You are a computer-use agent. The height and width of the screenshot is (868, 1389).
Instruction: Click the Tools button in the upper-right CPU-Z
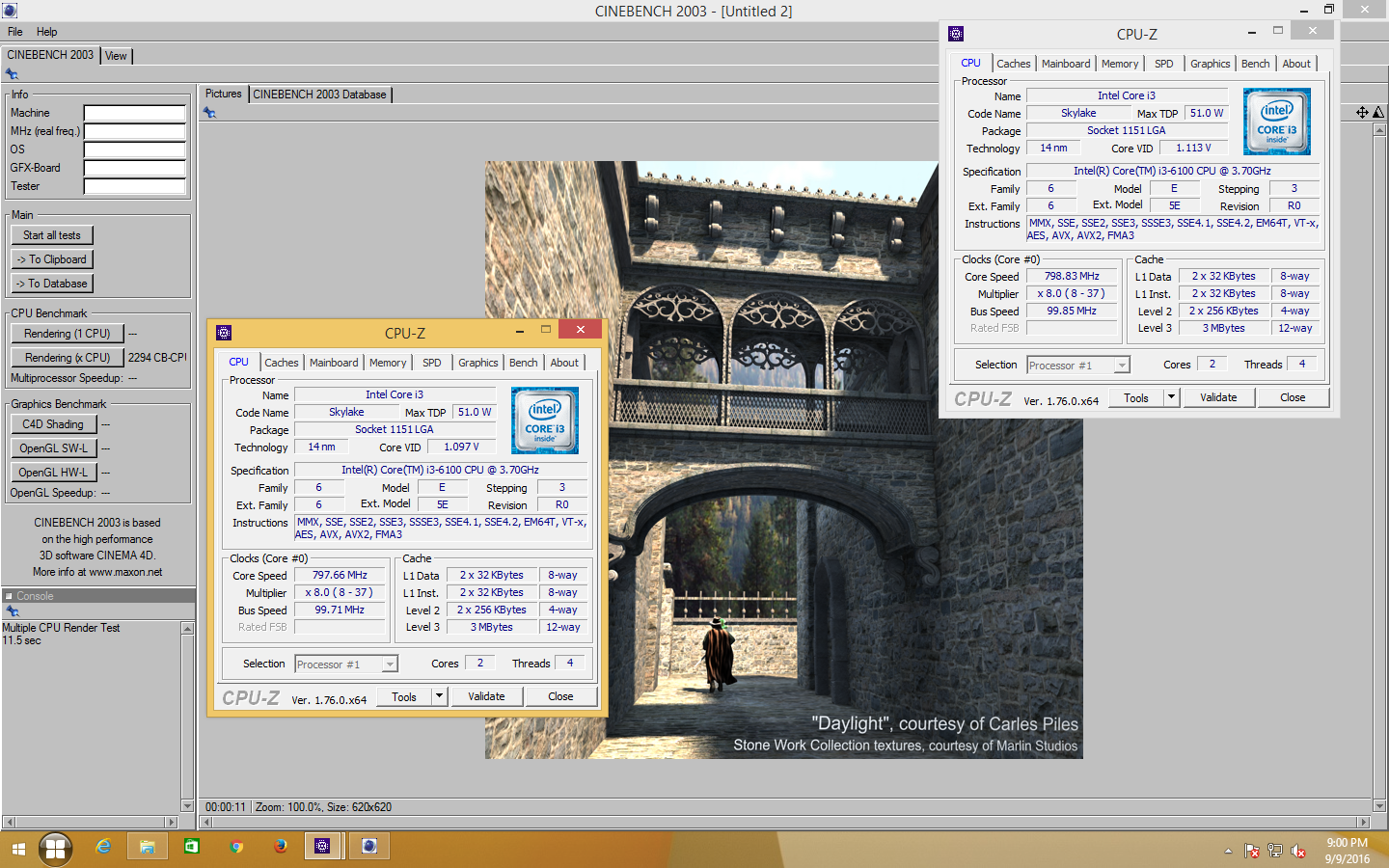point(1136,397)
